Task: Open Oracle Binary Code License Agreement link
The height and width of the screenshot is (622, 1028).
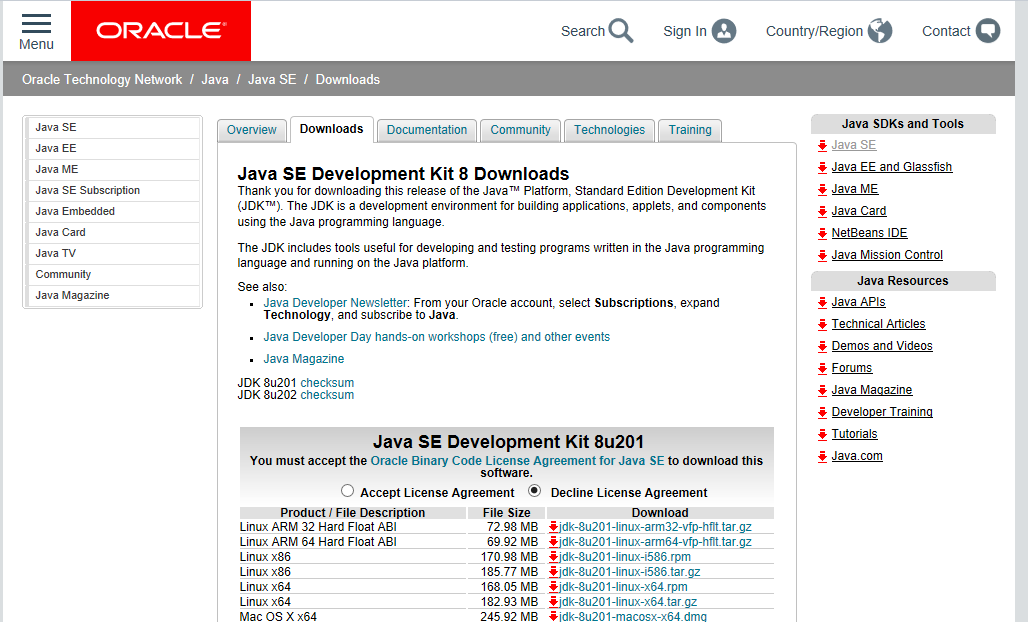Action: pyautogui.click(x=517, y=461)
